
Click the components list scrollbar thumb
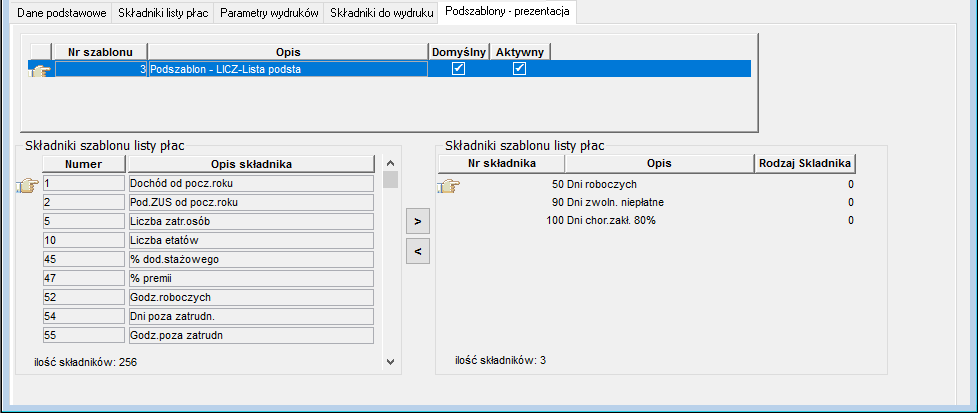click(390, 180)
